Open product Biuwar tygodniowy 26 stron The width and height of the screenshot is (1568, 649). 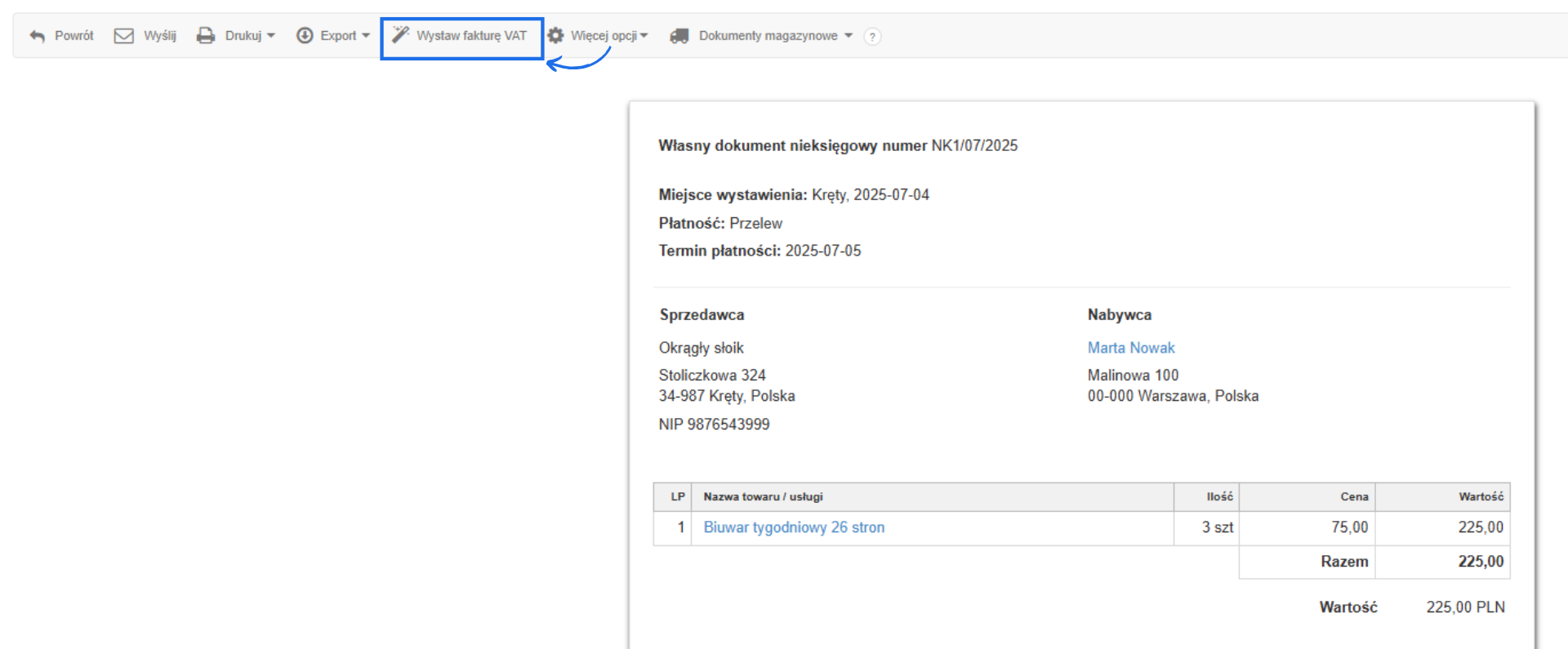click(x=794, y=527)
